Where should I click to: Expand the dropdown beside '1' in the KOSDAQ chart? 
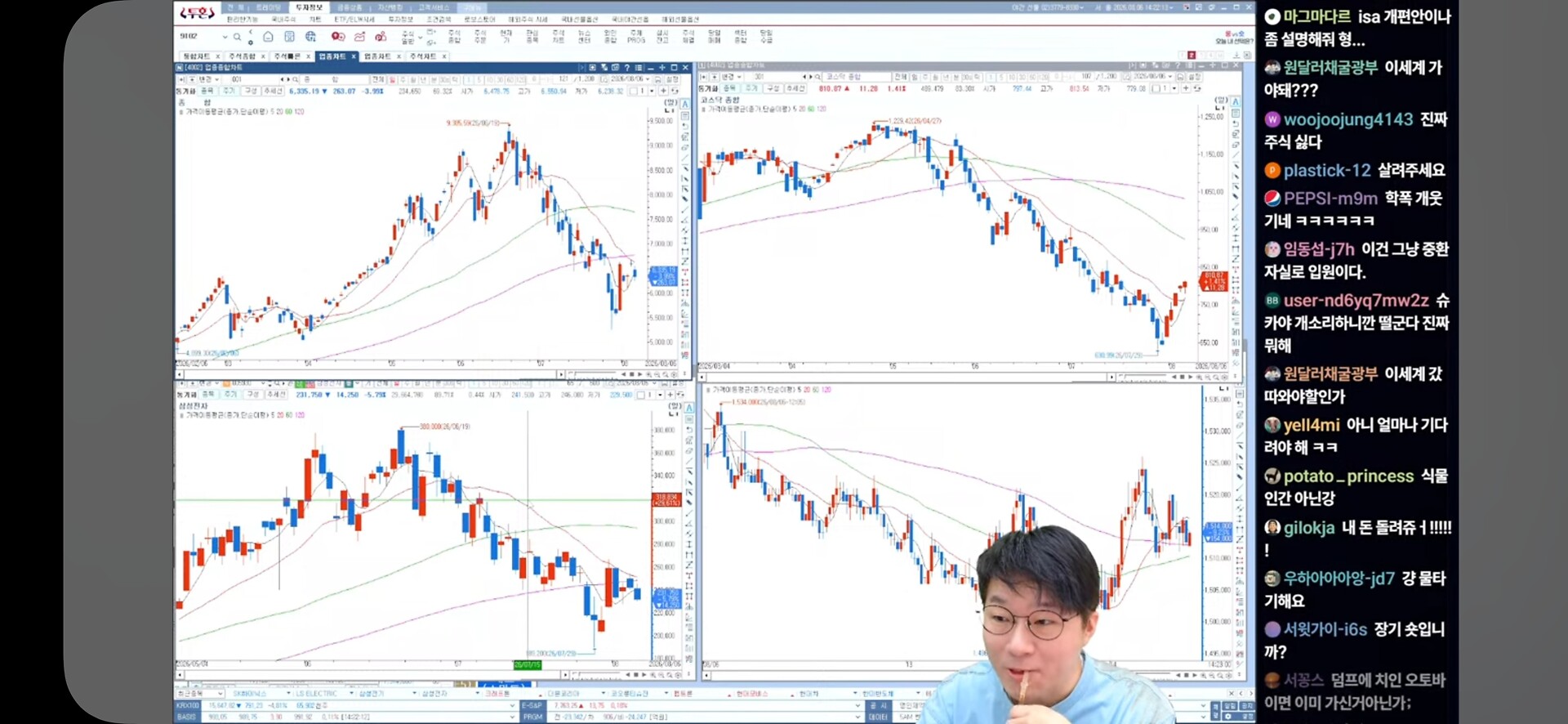click(x=1174, y=88)
